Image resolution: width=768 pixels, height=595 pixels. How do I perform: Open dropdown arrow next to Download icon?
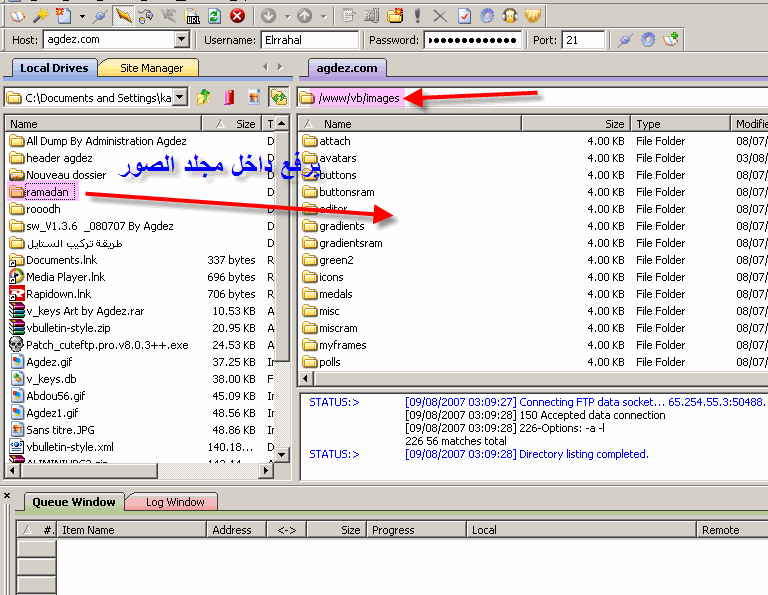point(286,15)
